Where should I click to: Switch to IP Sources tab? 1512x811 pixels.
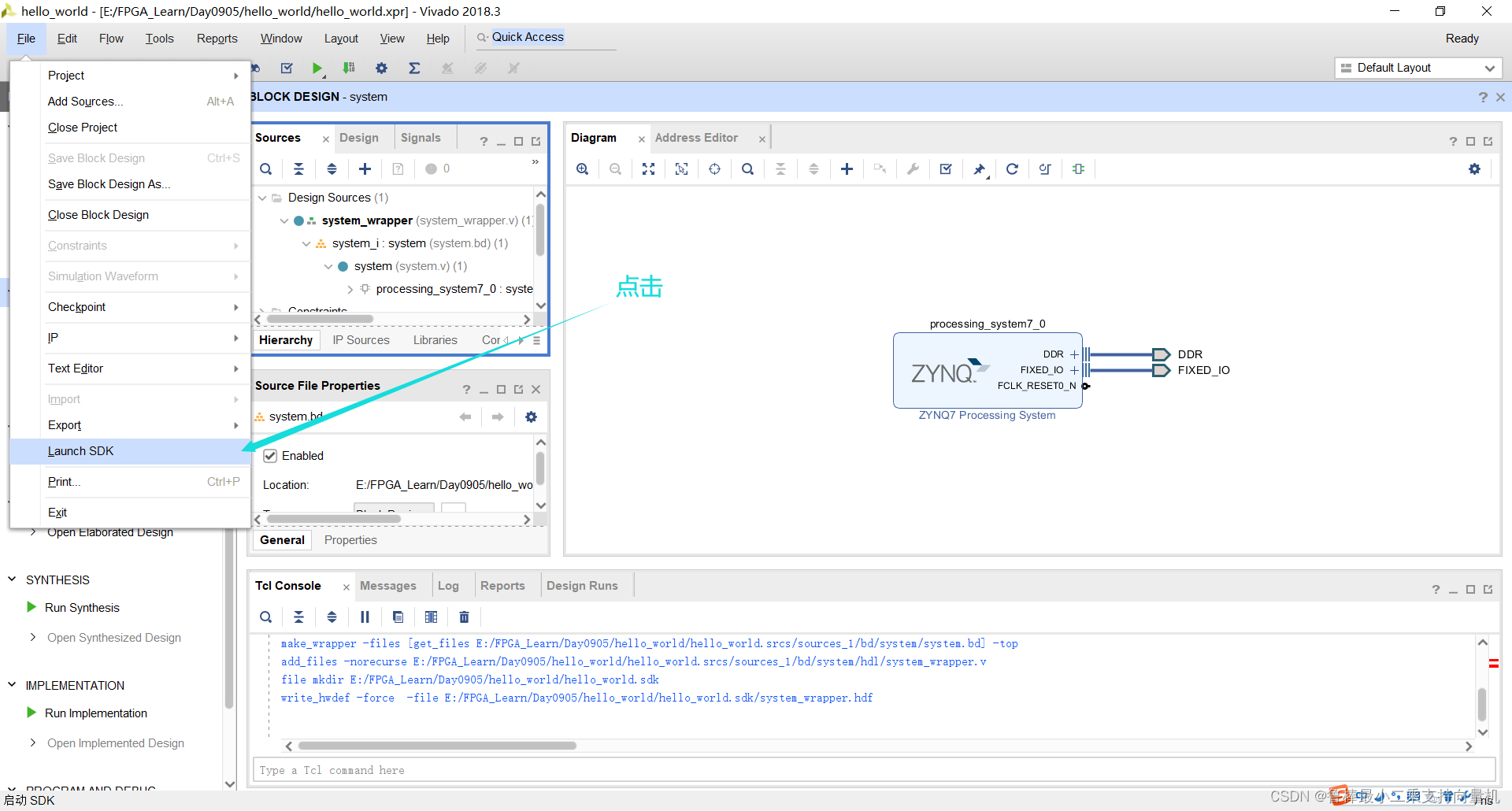pos(361,340)
